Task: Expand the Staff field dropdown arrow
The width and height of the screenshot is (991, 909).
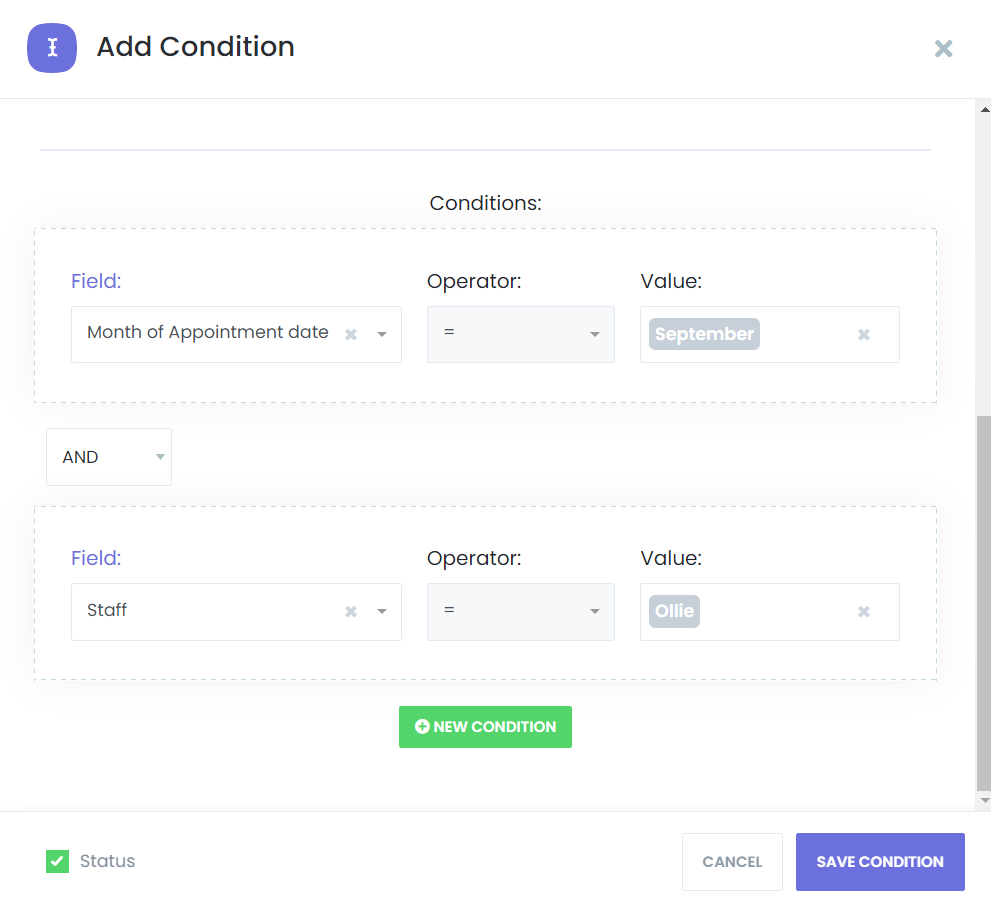Action: [382, 612]
